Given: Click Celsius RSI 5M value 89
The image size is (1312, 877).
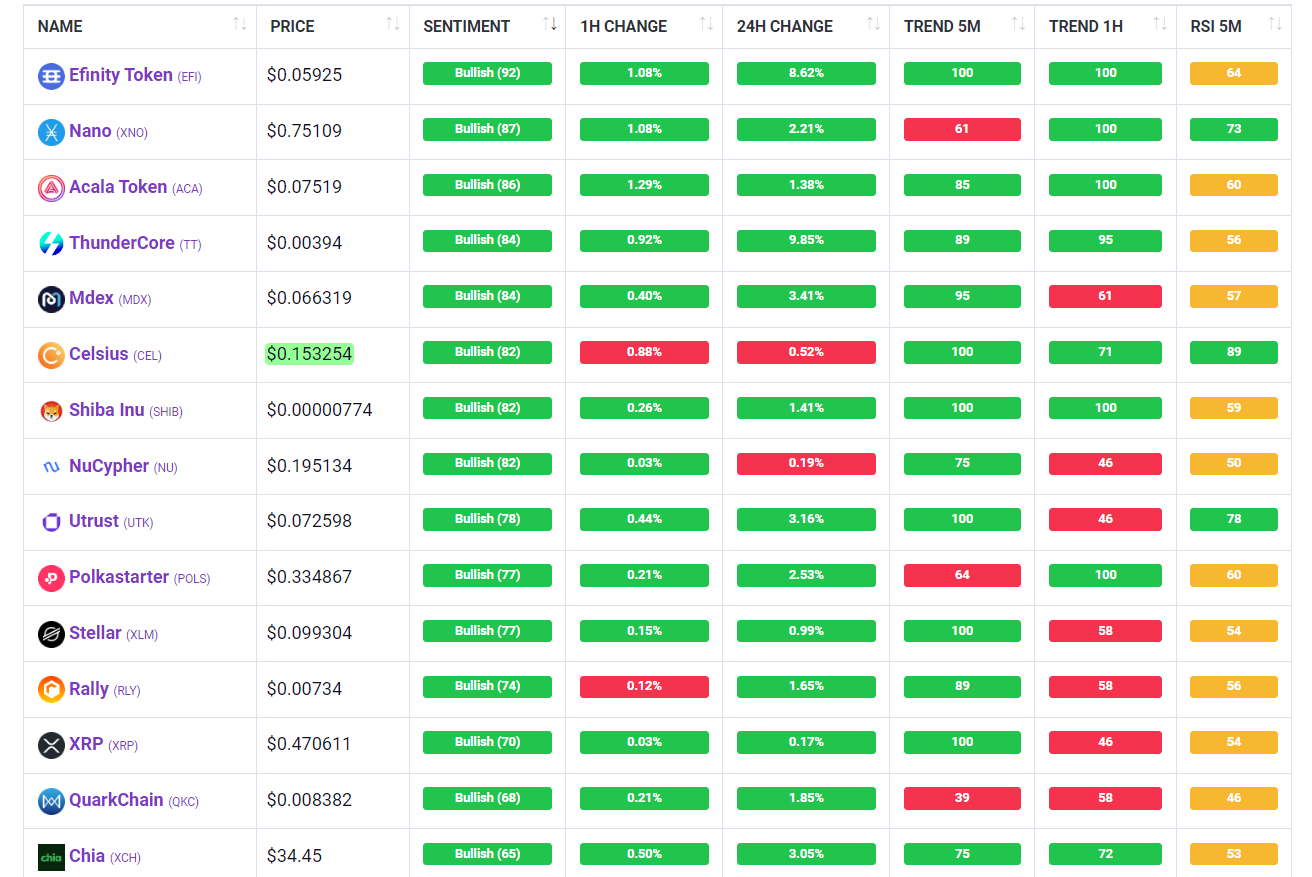Looking at the screenshot, I should click(1234, 352).
